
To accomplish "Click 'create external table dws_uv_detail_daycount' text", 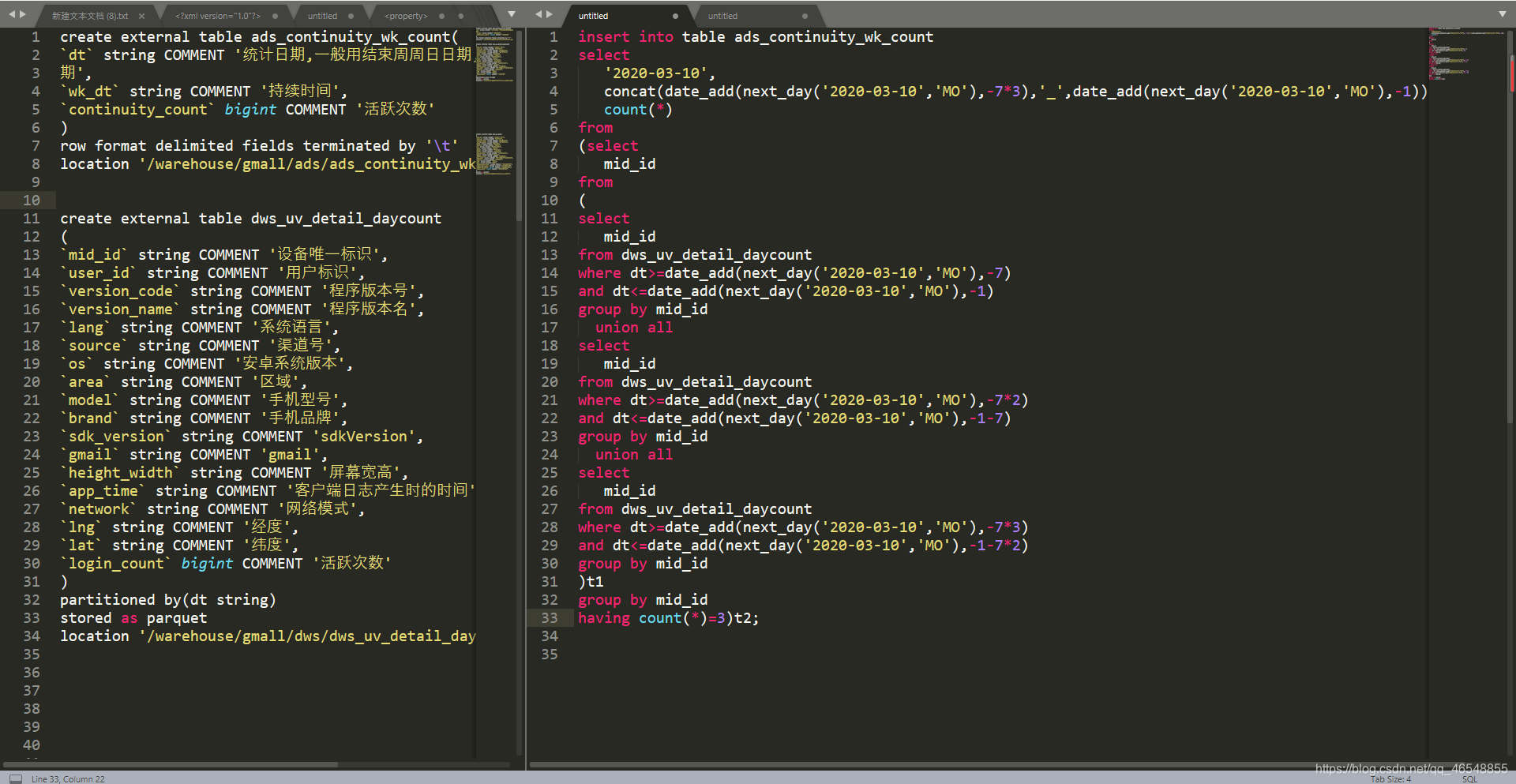I will (251, 219).
